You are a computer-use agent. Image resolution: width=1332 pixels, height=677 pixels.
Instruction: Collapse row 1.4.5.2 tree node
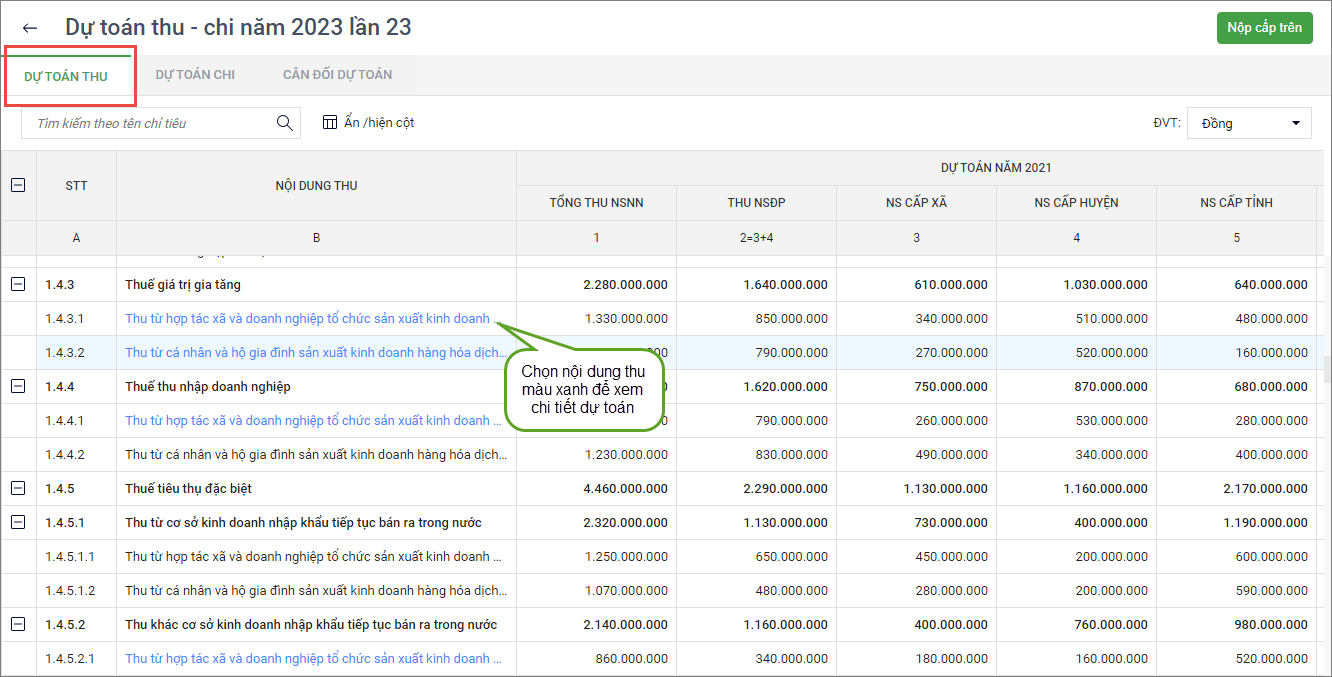(x=18, y=625)
